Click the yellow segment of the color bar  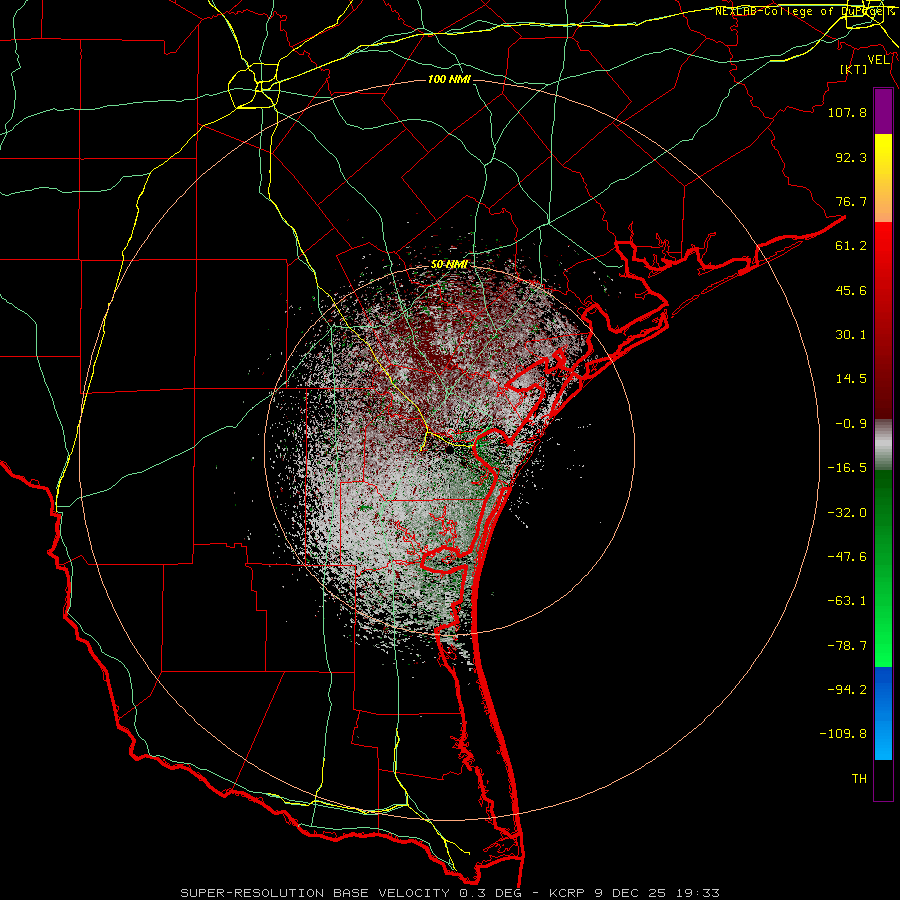click(883, 178)
